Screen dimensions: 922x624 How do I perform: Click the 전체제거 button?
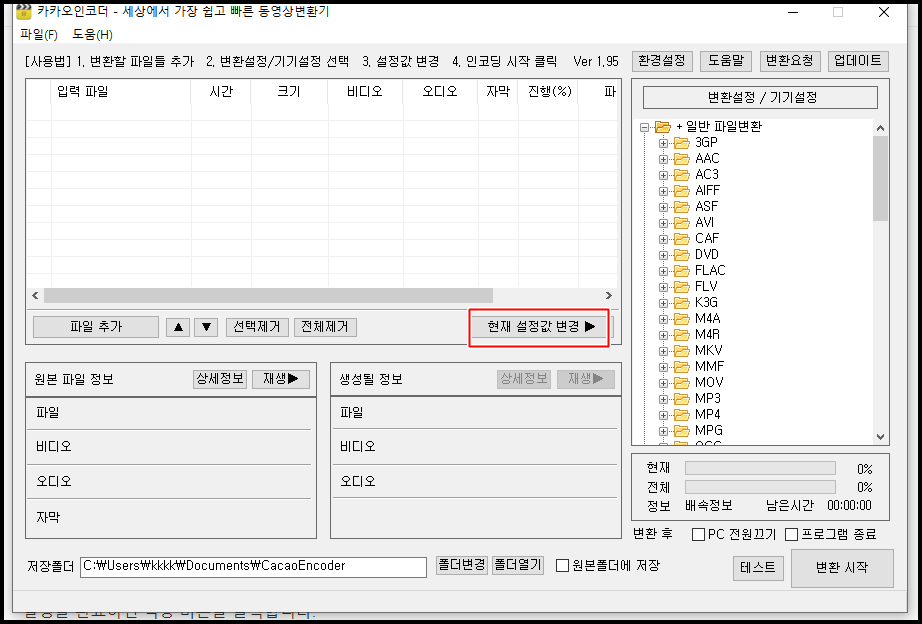[x=325, y=327]
